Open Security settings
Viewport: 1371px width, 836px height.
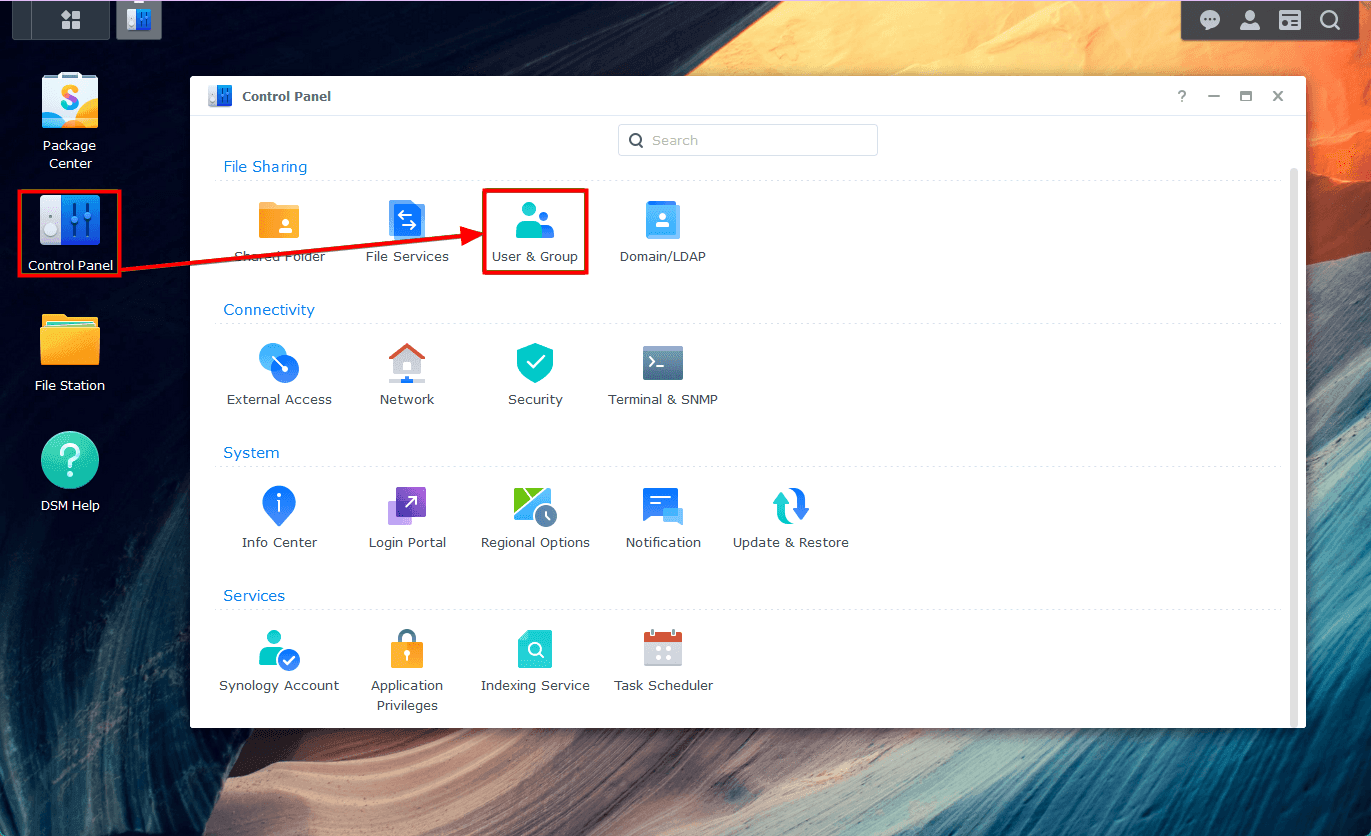535,374
